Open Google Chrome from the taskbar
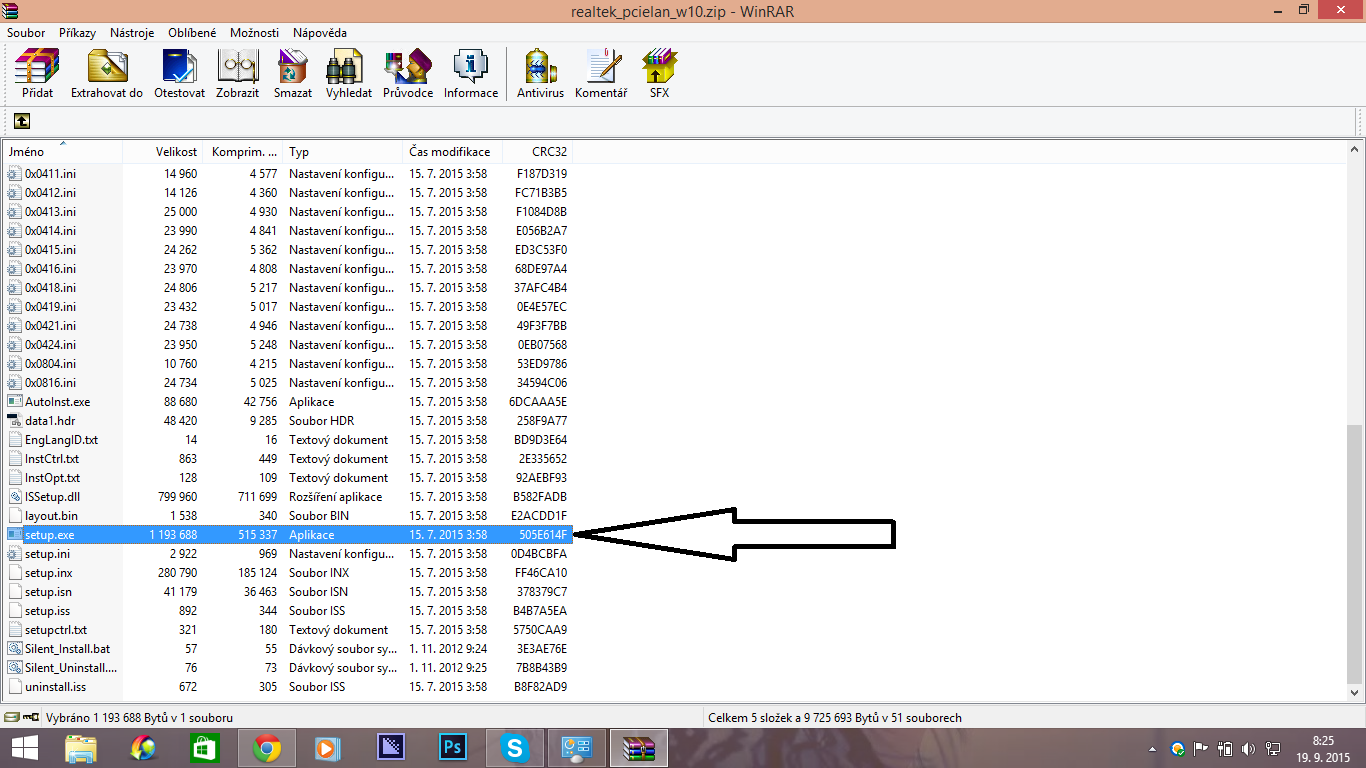1366x768 pixels. pos(266,748)
